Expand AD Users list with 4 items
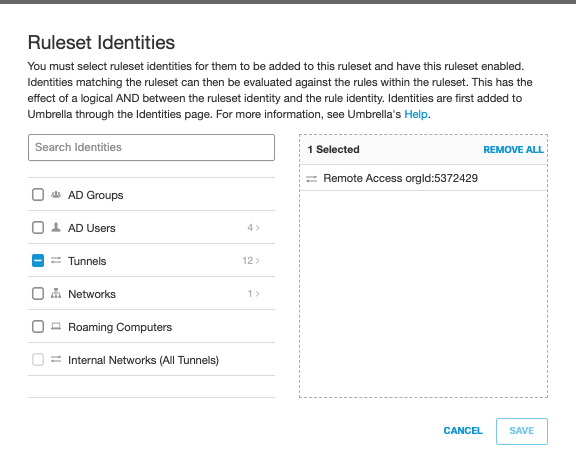 (253, 228)
